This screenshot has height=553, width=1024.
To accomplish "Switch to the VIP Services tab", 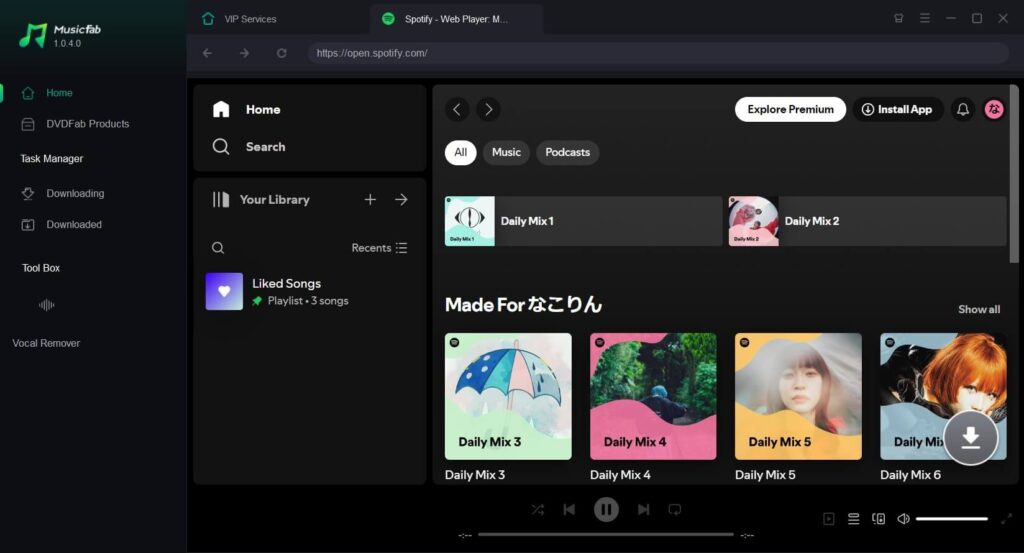I will click(239, 19).
